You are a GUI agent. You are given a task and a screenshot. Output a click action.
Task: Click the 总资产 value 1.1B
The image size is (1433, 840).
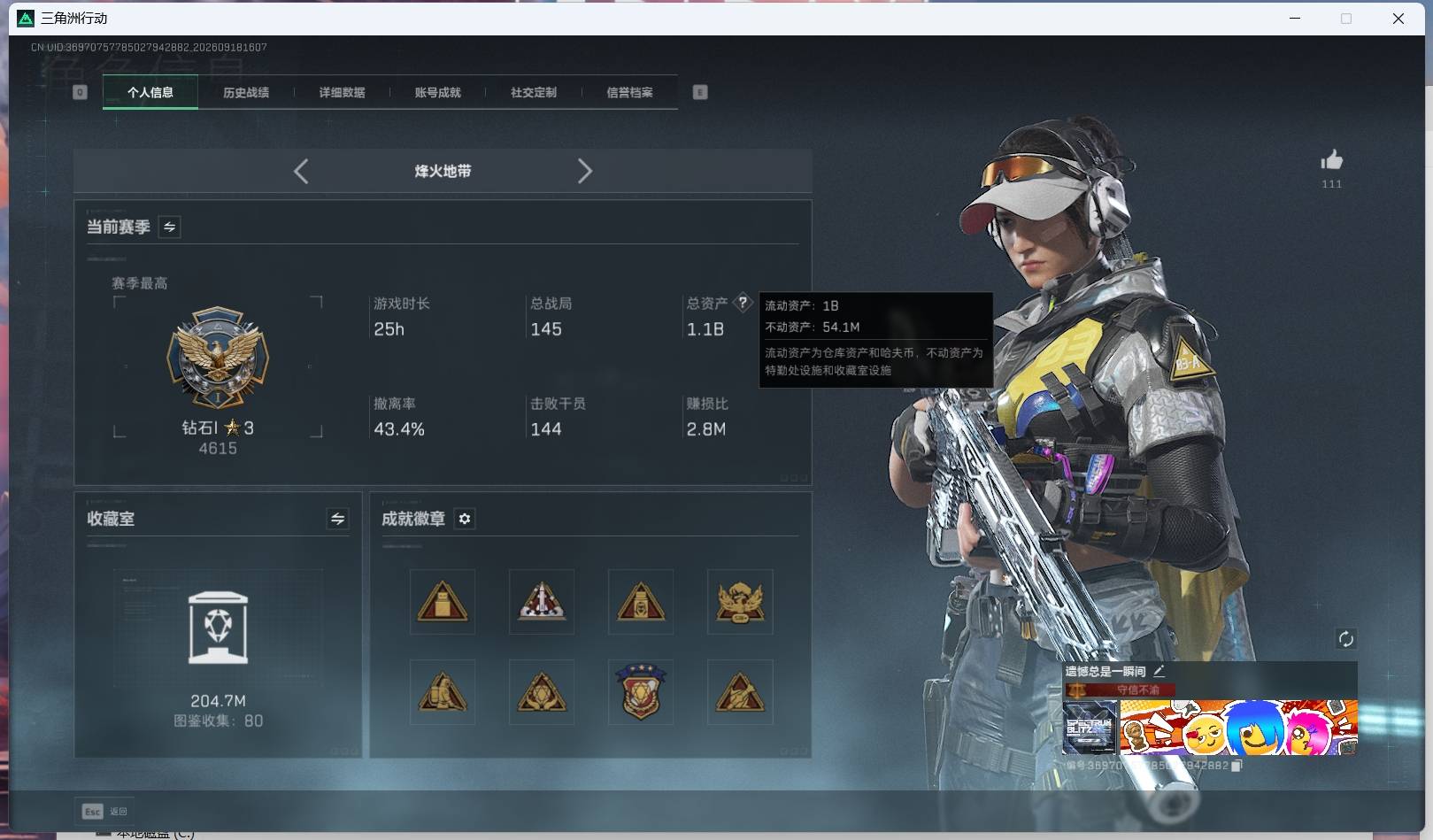coord(705,329)
